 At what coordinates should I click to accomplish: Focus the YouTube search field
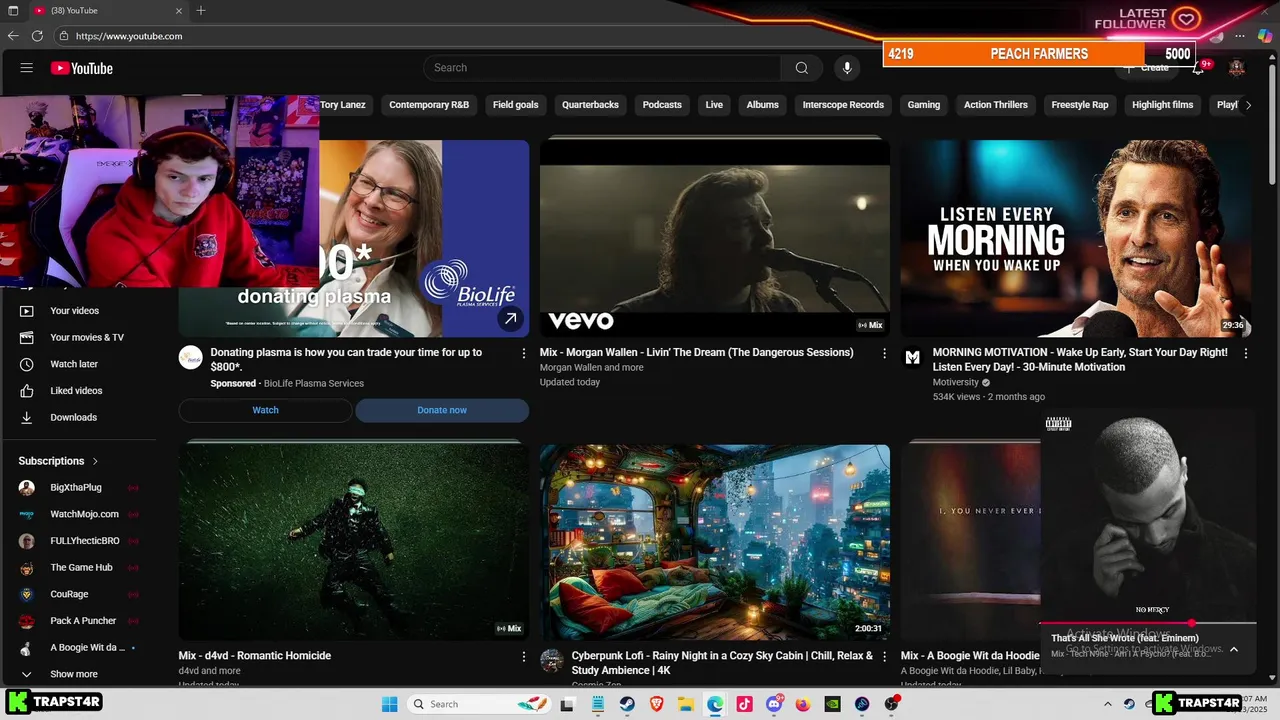[602, 68]
